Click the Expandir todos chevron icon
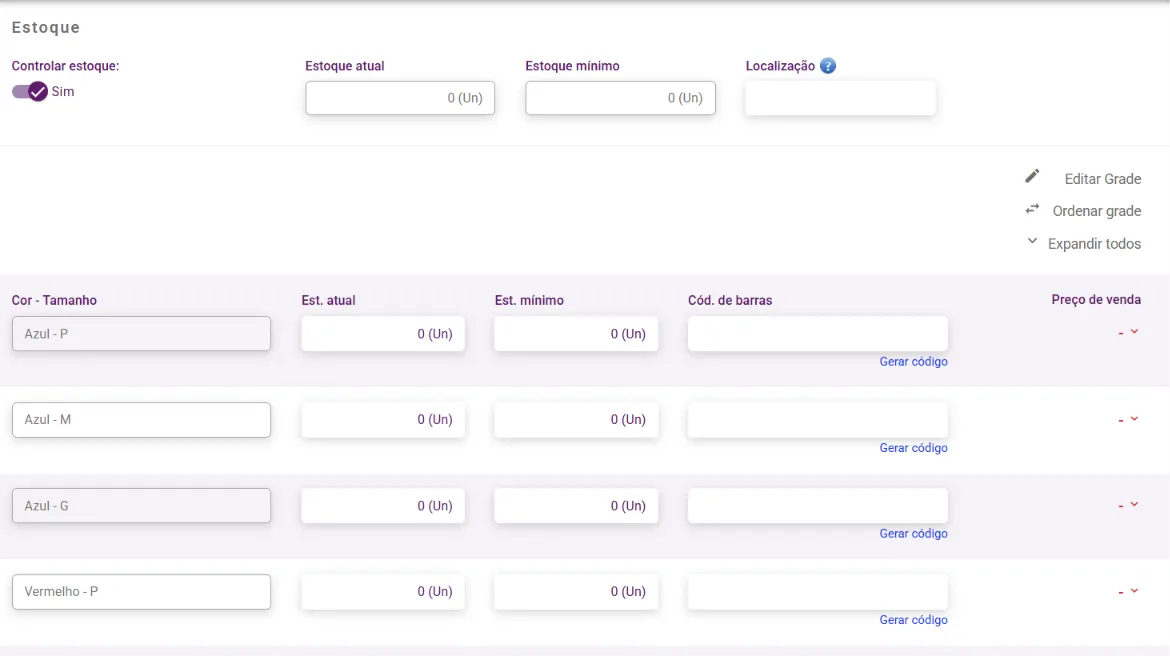Image resolution: width=1170 pixels, height=656 pixels. [x=1032, y=241]
